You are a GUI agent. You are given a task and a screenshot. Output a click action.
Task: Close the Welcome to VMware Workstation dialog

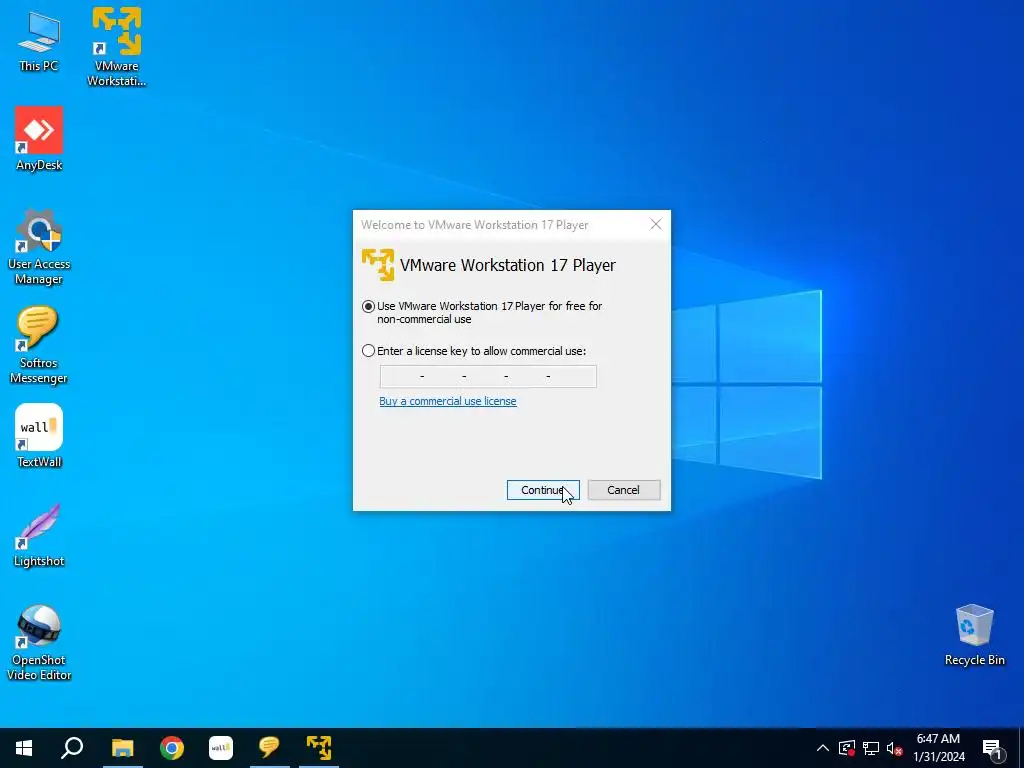[656, 225]
